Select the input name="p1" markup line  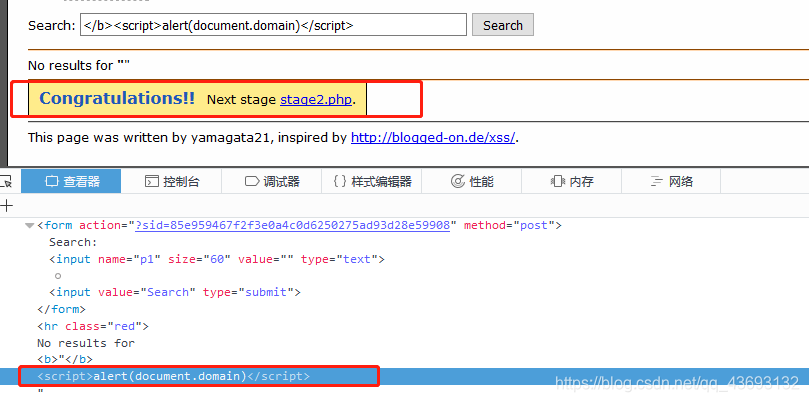[217, 259]
